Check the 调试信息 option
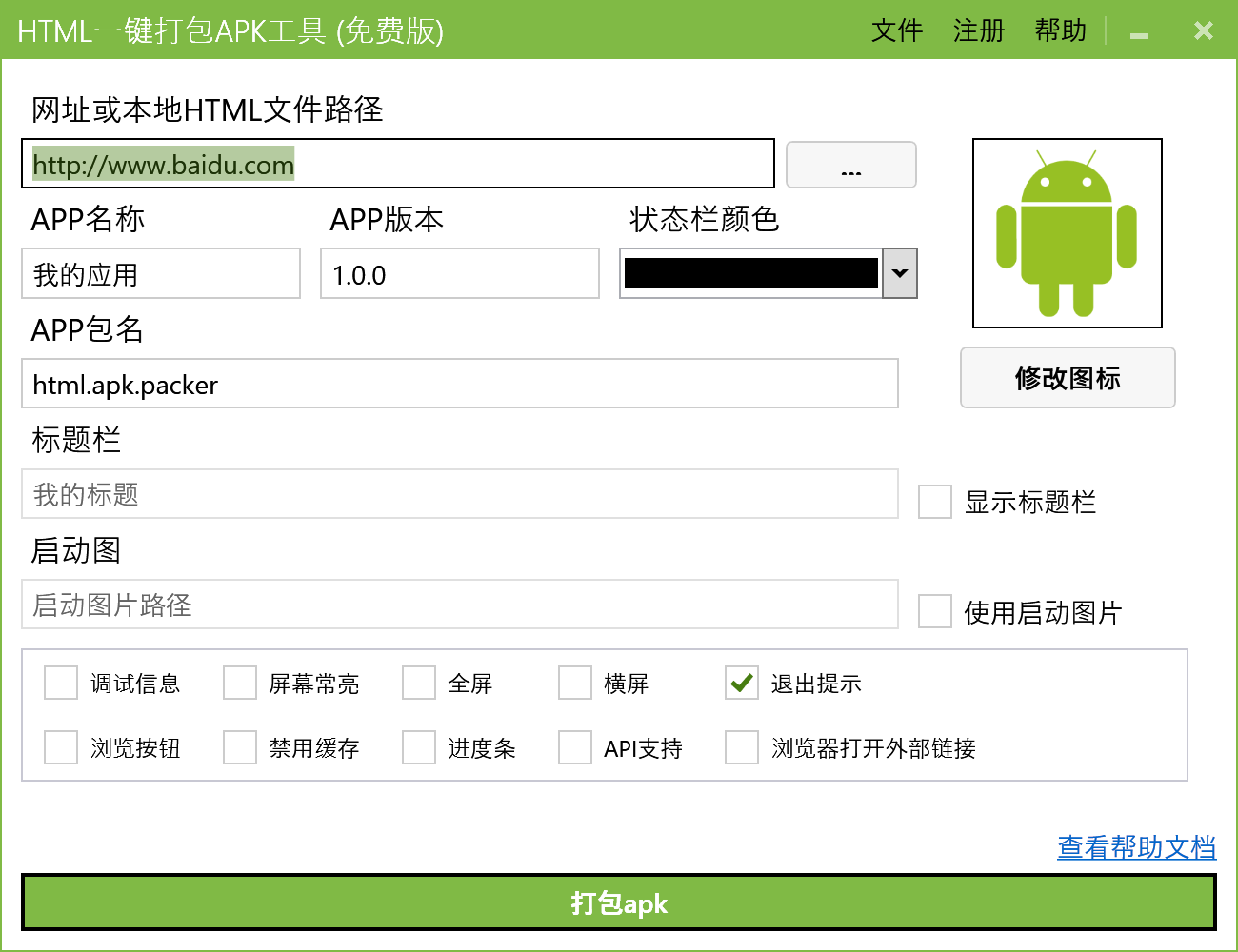Screen dimensions: 1238x952 click(60, 683)
